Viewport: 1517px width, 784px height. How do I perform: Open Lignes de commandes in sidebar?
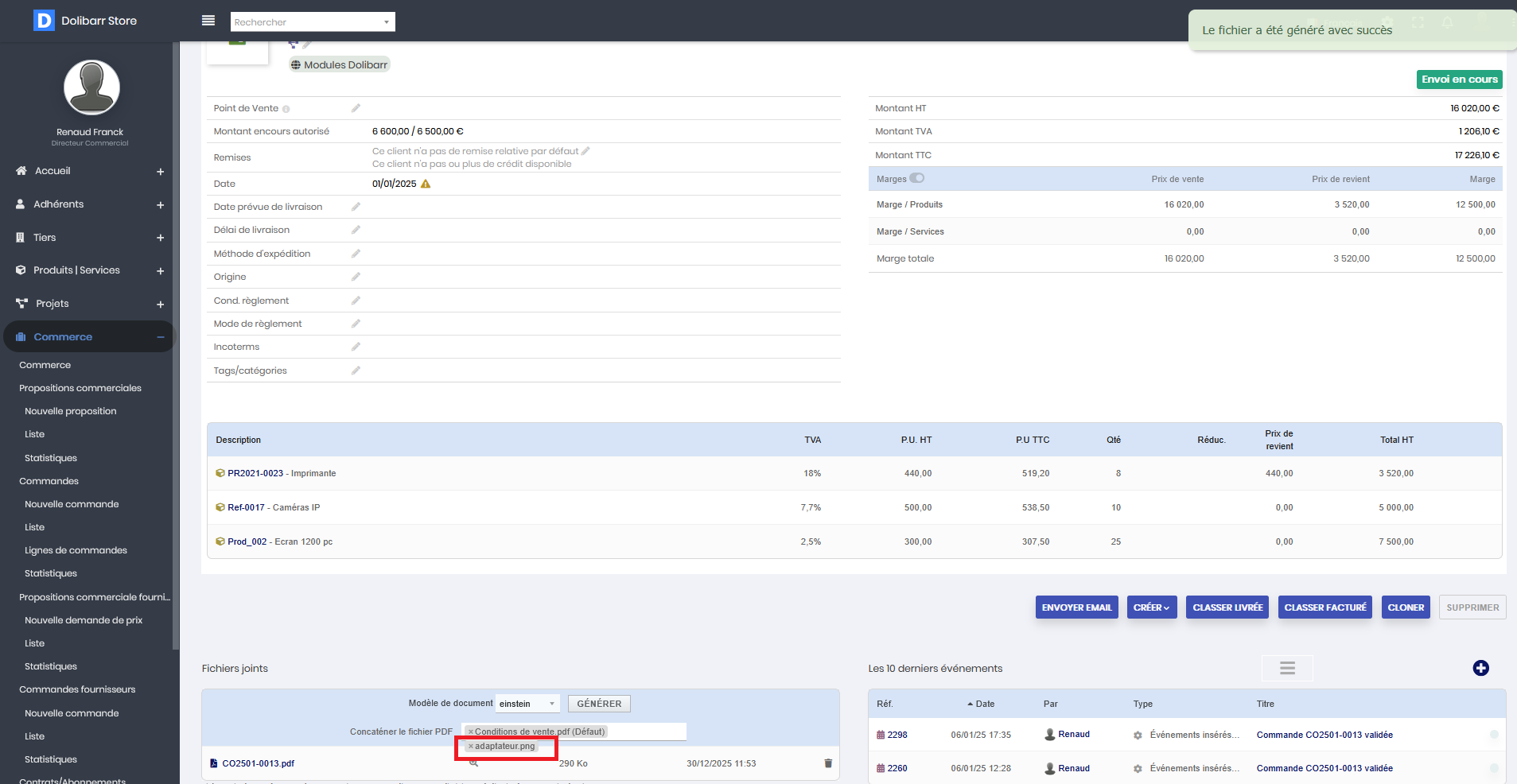tap(76, 550)
